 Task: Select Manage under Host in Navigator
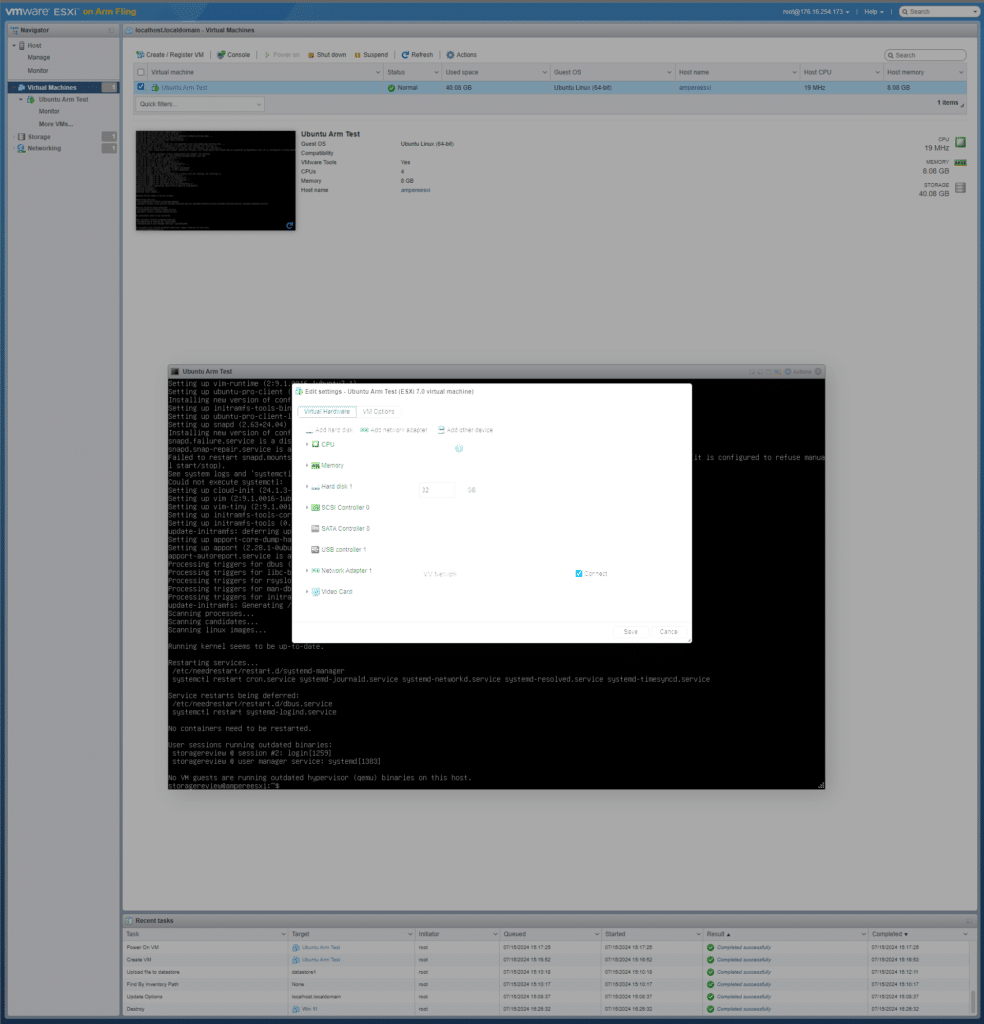click(x=39, y=57)
